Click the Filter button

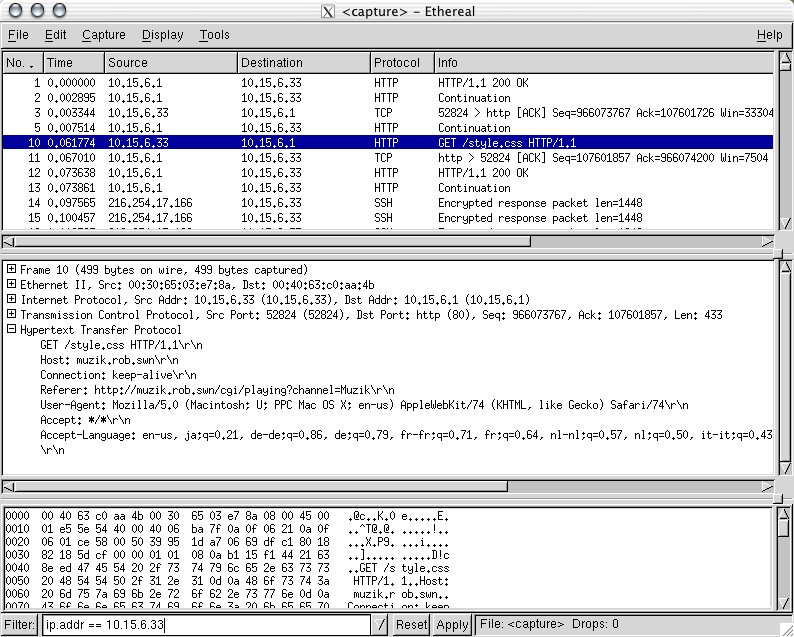19,625
